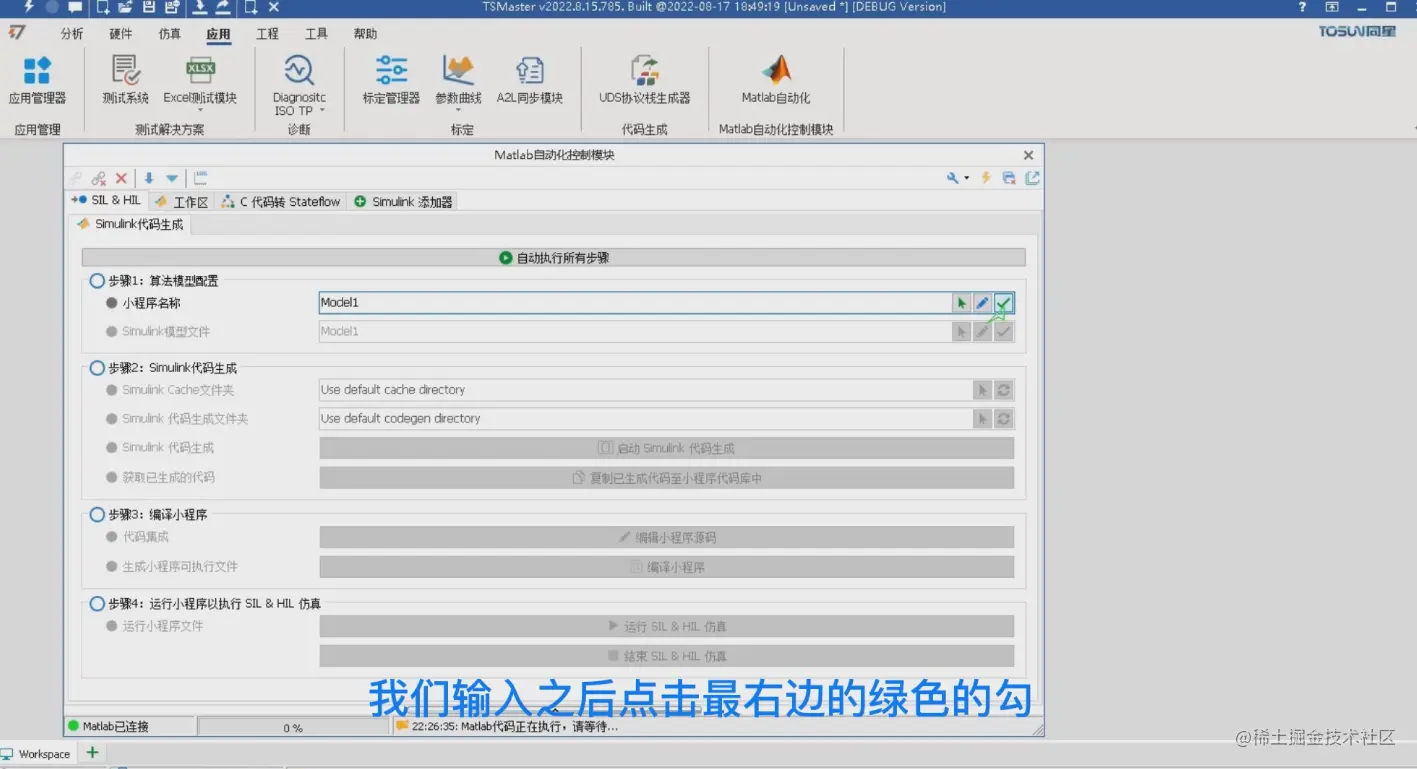The height and width of the screenshot is (769, 1417).
Task: Select the SIL & HIL tab
Action: pos(107,201)
